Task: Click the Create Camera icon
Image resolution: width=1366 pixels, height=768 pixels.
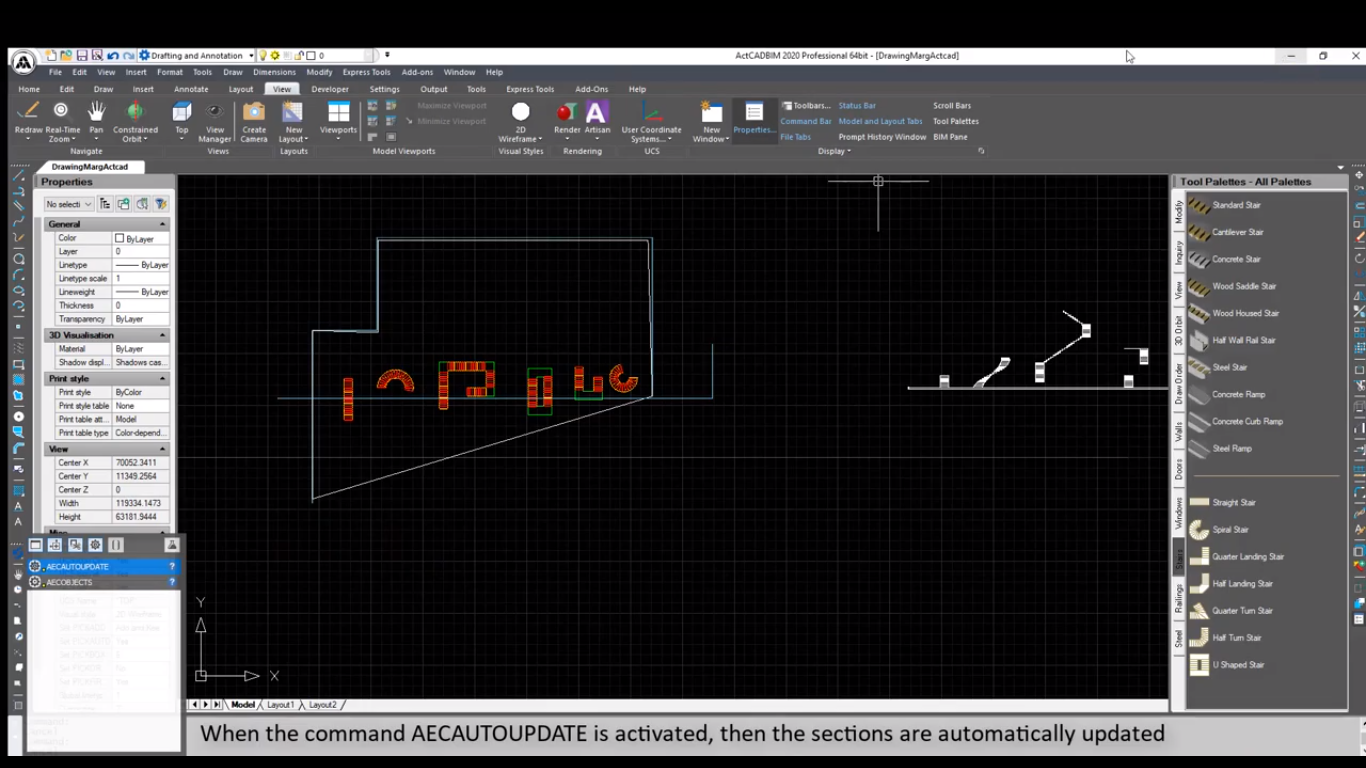Action: click(254, 110)
